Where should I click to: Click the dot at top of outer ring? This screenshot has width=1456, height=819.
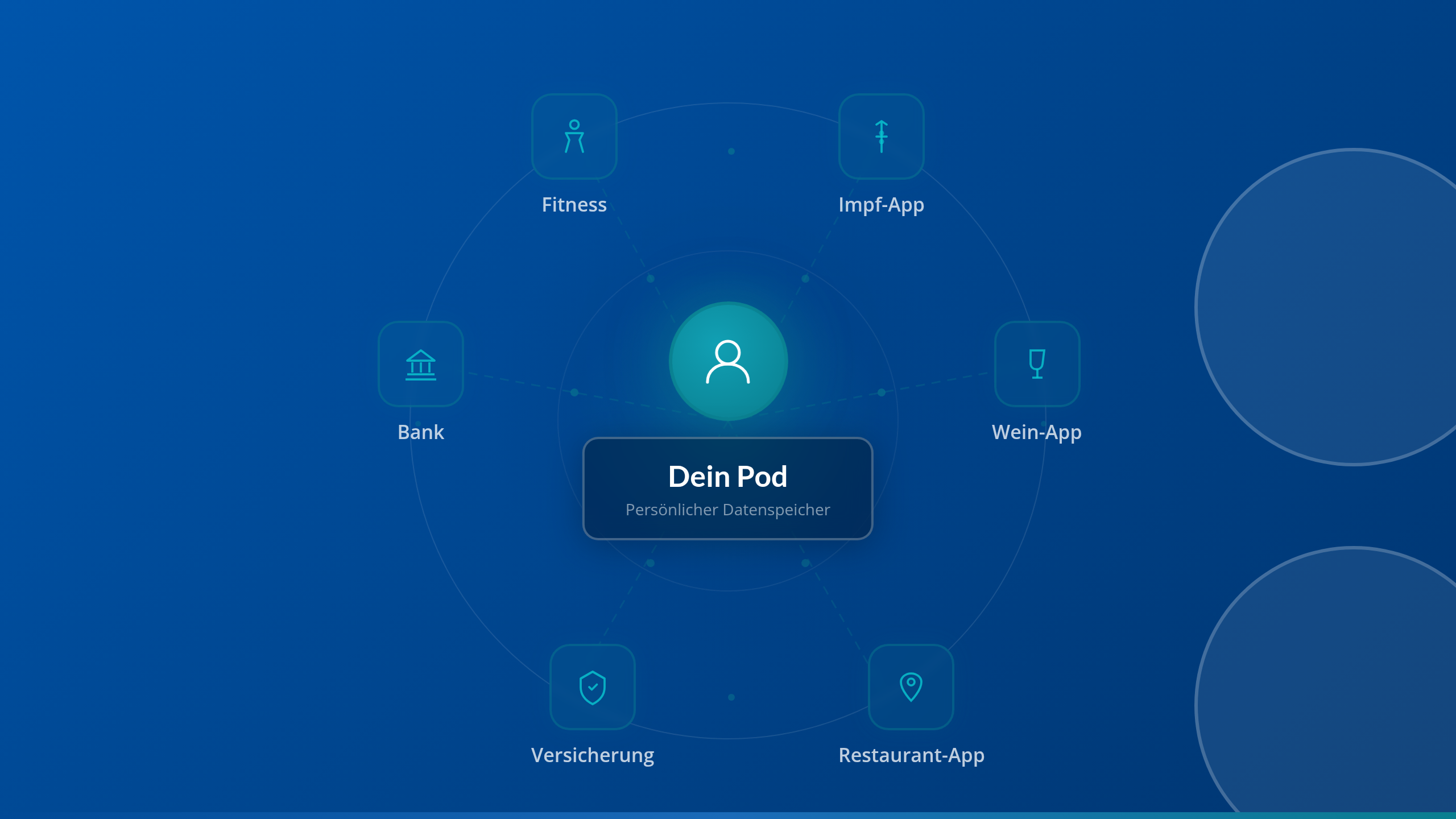(731, 151)
